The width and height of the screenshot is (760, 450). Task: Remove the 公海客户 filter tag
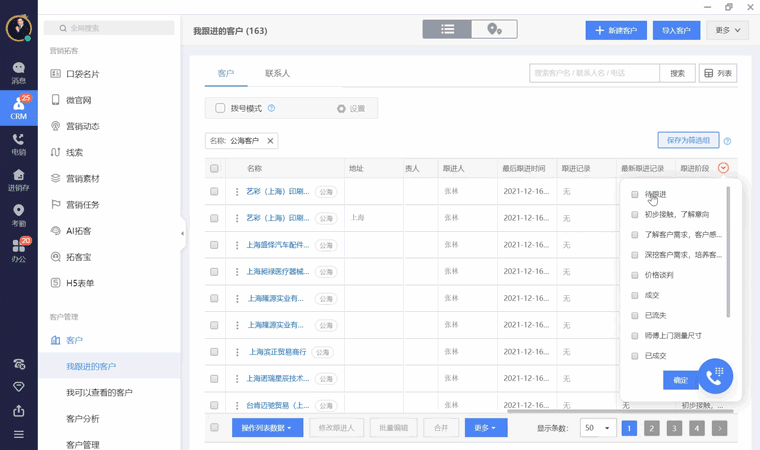click(x=270, y=141)
